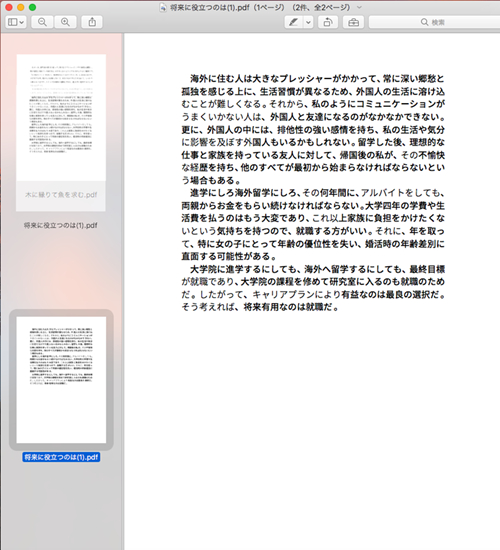Click the unselected 将来に役立つのは(1).pdf gray label

pyautogui.click(x=61, y=225)
